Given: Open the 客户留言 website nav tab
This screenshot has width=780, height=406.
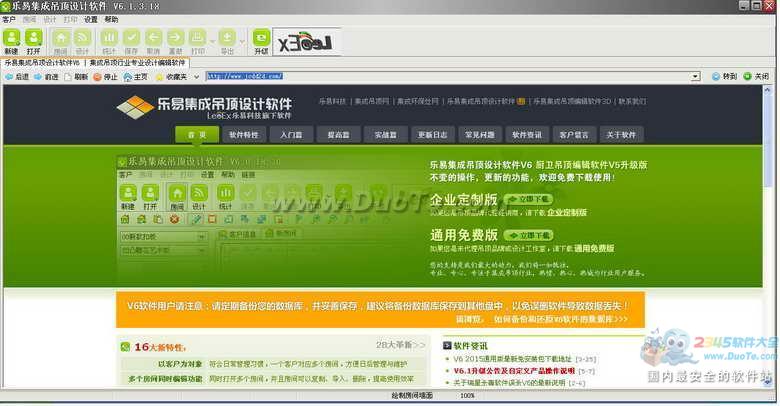Looking at the screenshot, I should click(574, 135).
